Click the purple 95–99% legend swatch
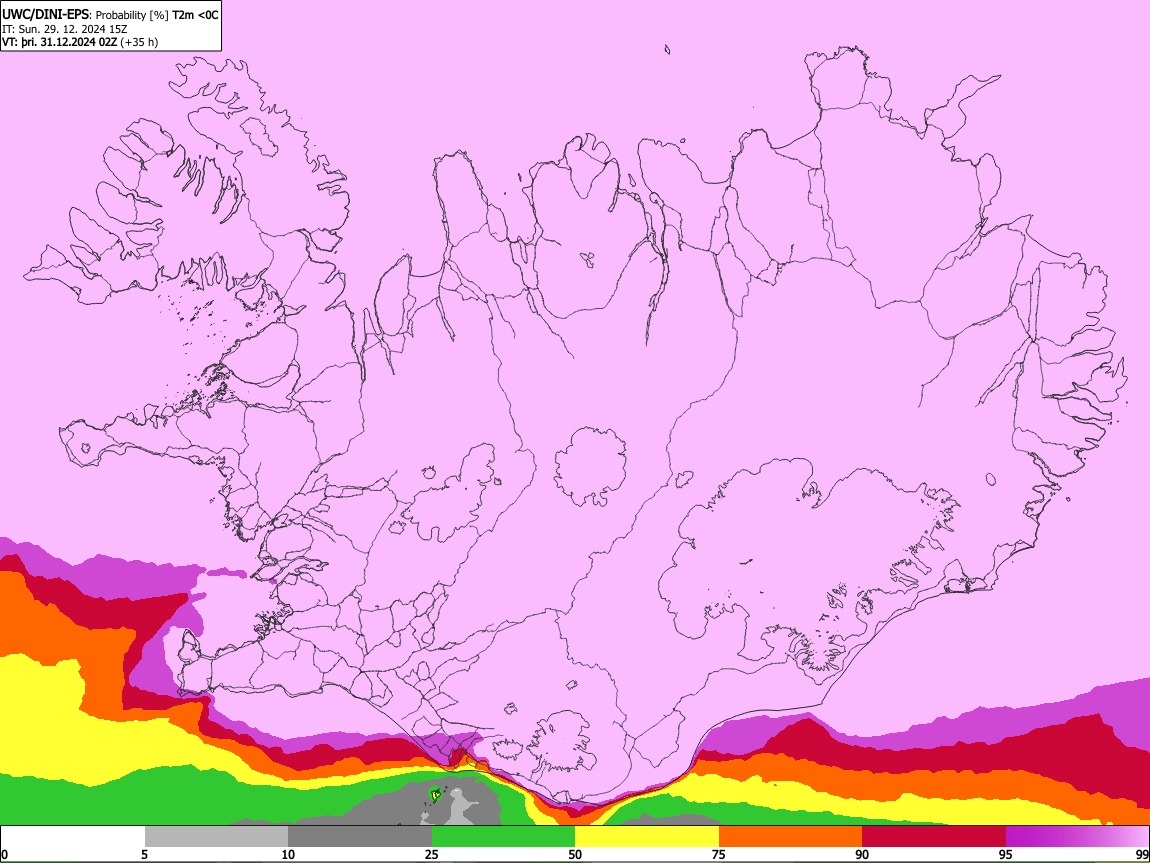1150x863 pixels. click(1077, 837)
